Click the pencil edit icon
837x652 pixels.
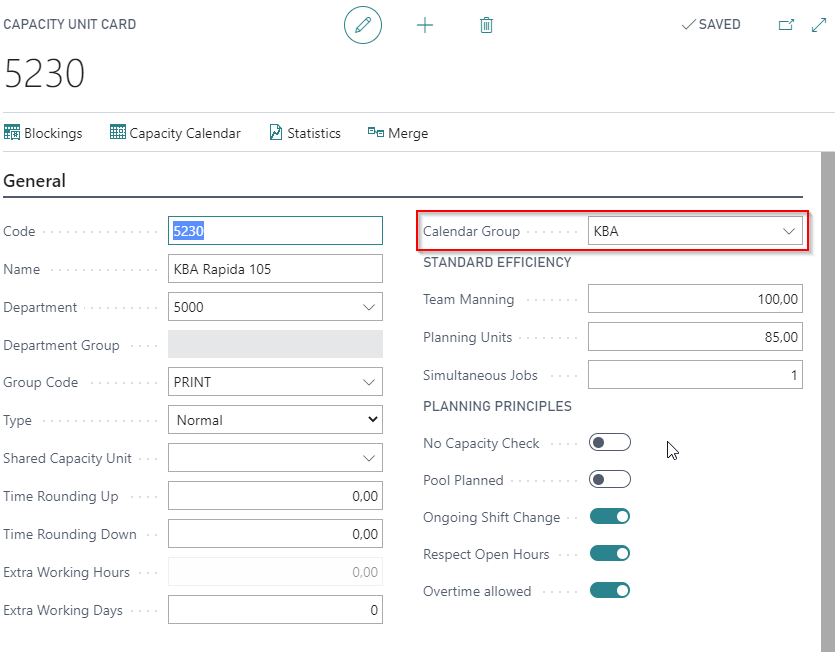coord(362,25)
